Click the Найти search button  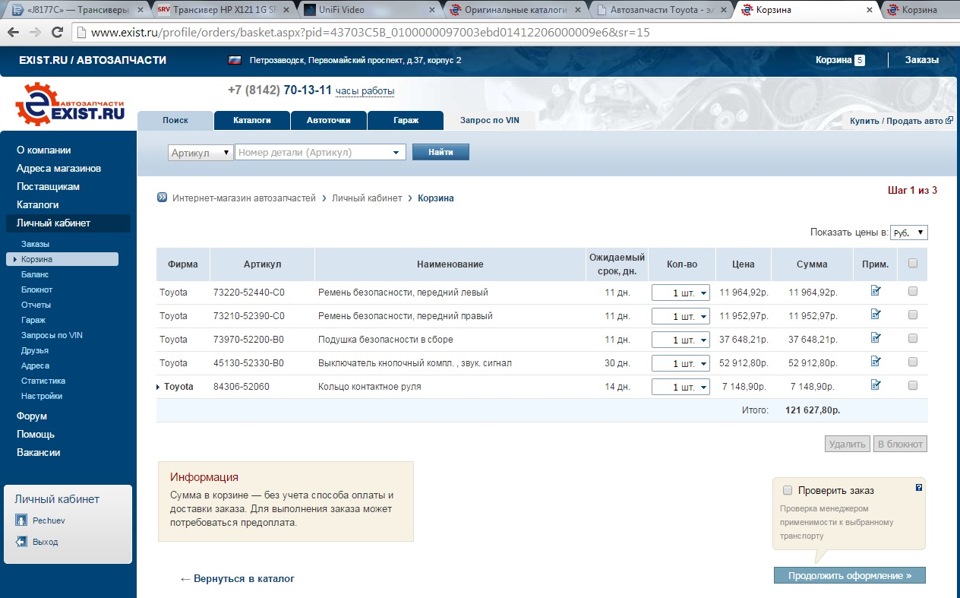[x=441, y=152]
